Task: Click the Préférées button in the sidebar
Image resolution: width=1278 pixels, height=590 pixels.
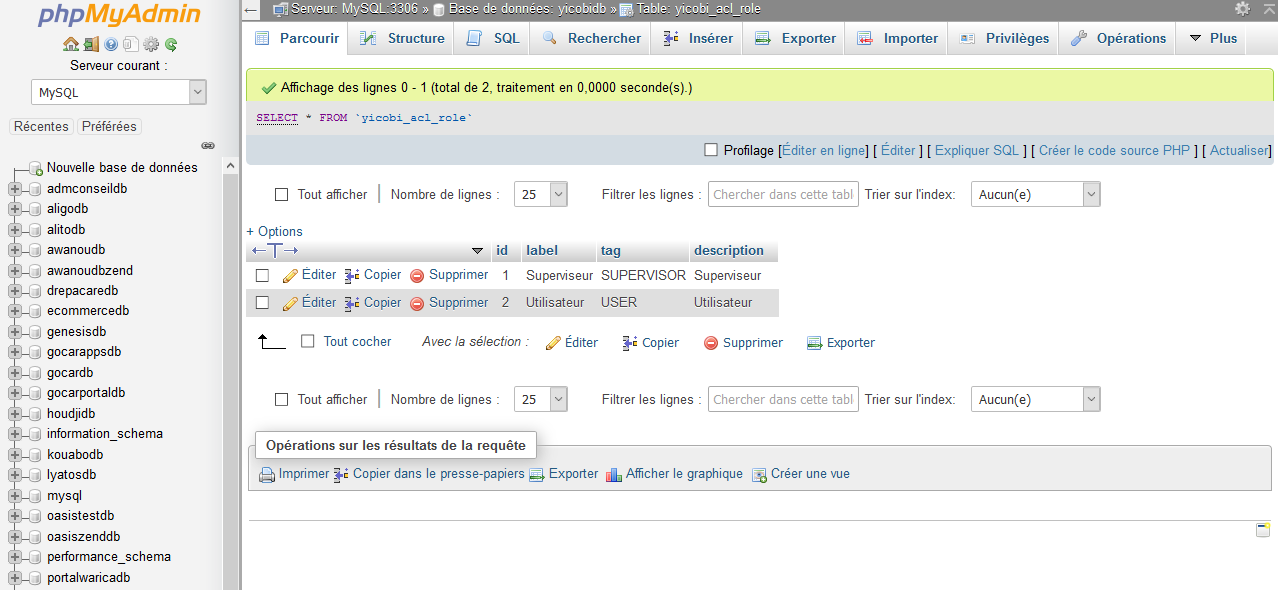Action: coord(109,126)
